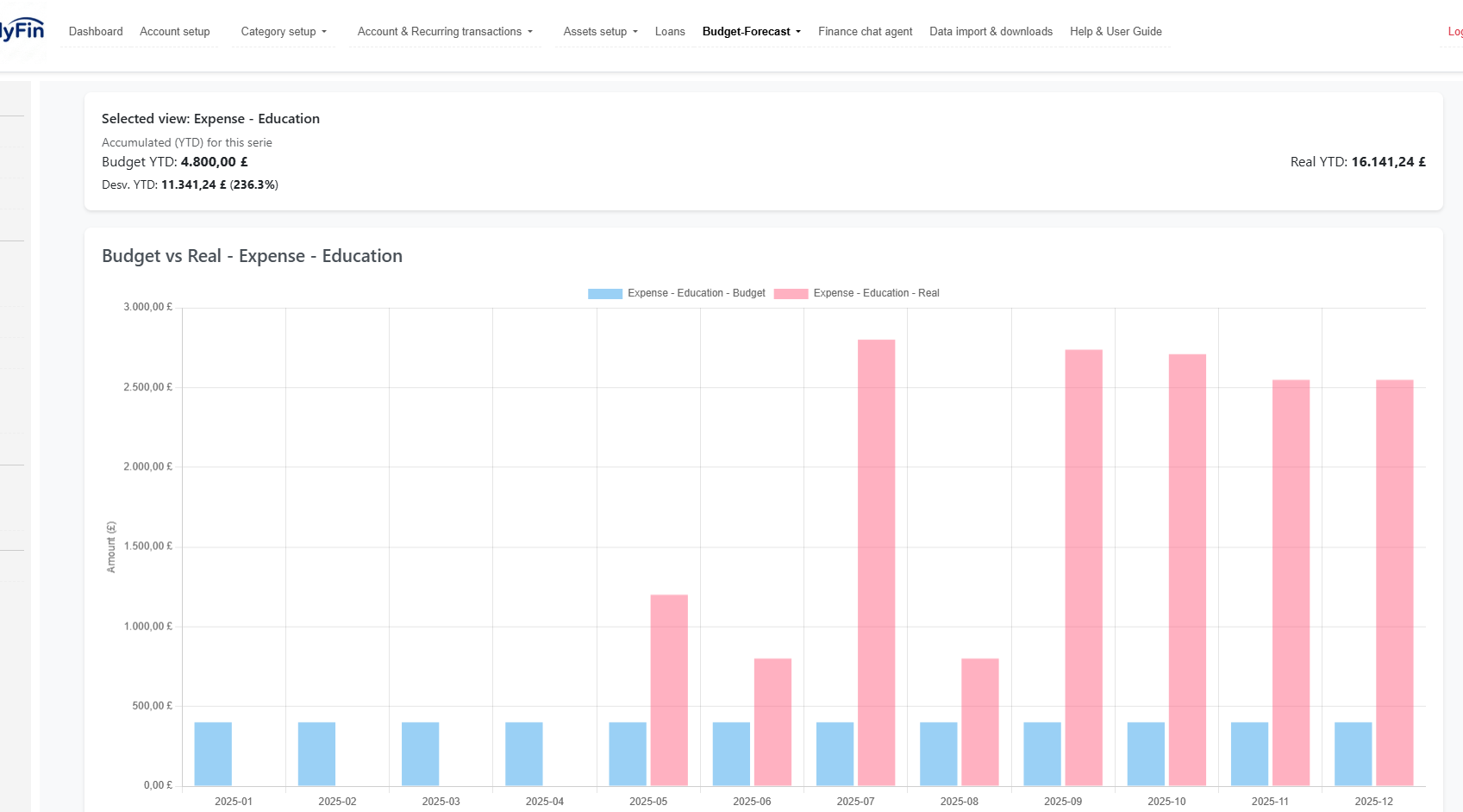Open the Loans page
The height and width of the screenshot is (812, 1463).
(670, 31)
